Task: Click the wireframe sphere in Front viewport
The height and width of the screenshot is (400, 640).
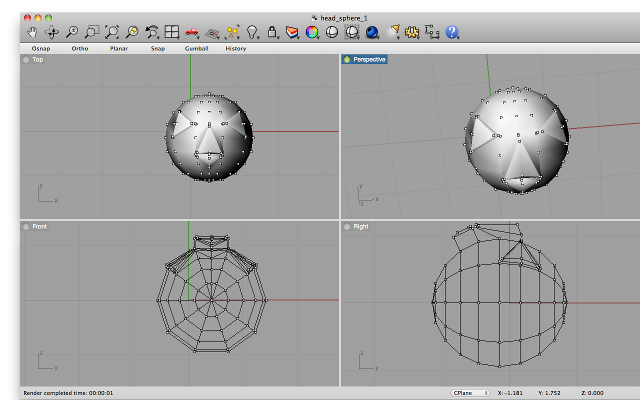Action: pos(211,294)
